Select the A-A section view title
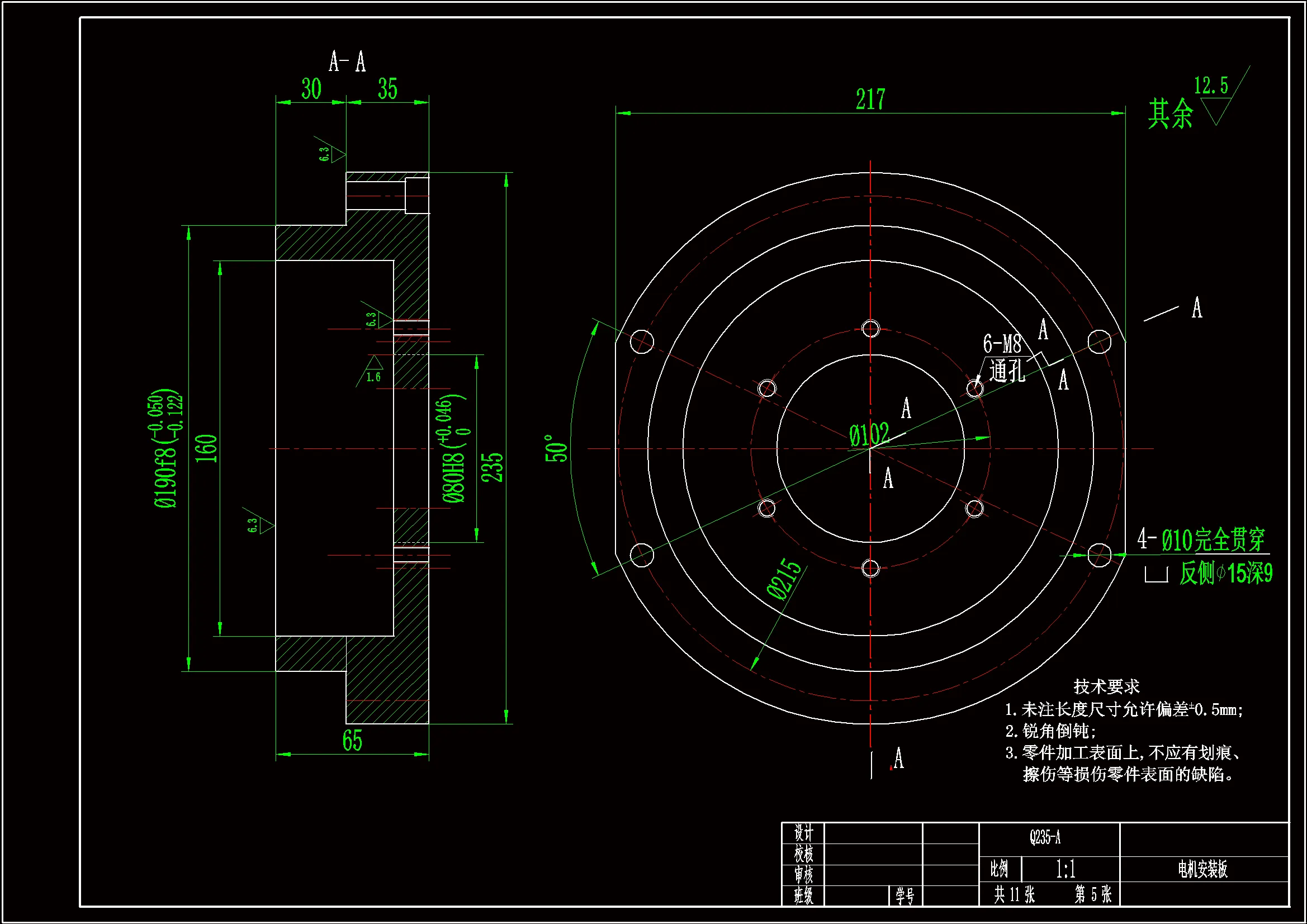Image resolution: width=1307 pixels, height=924 pixels. (x=347, y=61)
